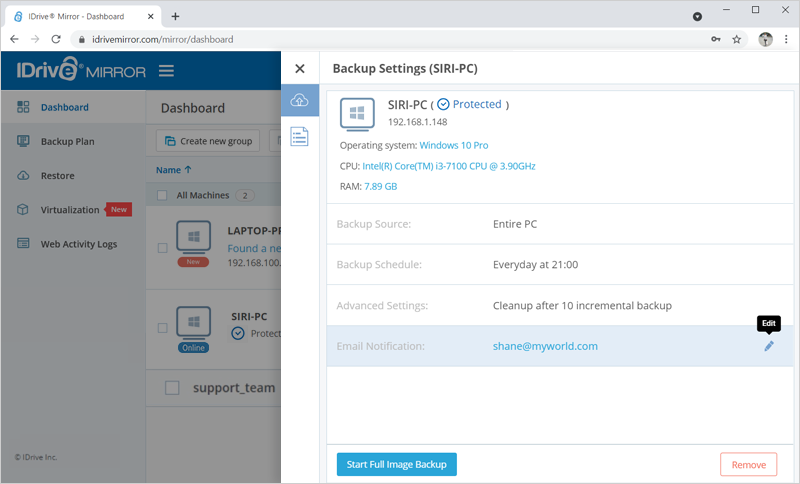
Task: Toggle the hamburger menu next to IDrive Mirror logo
Action: pyautogui.click(x=166, y=71)
